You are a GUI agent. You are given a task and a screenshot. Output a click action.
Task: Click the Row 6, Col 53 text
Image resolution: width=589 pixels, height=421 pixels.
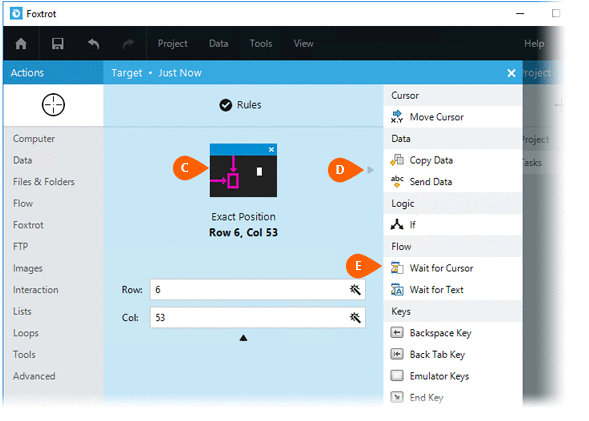[x=243, y=232]
